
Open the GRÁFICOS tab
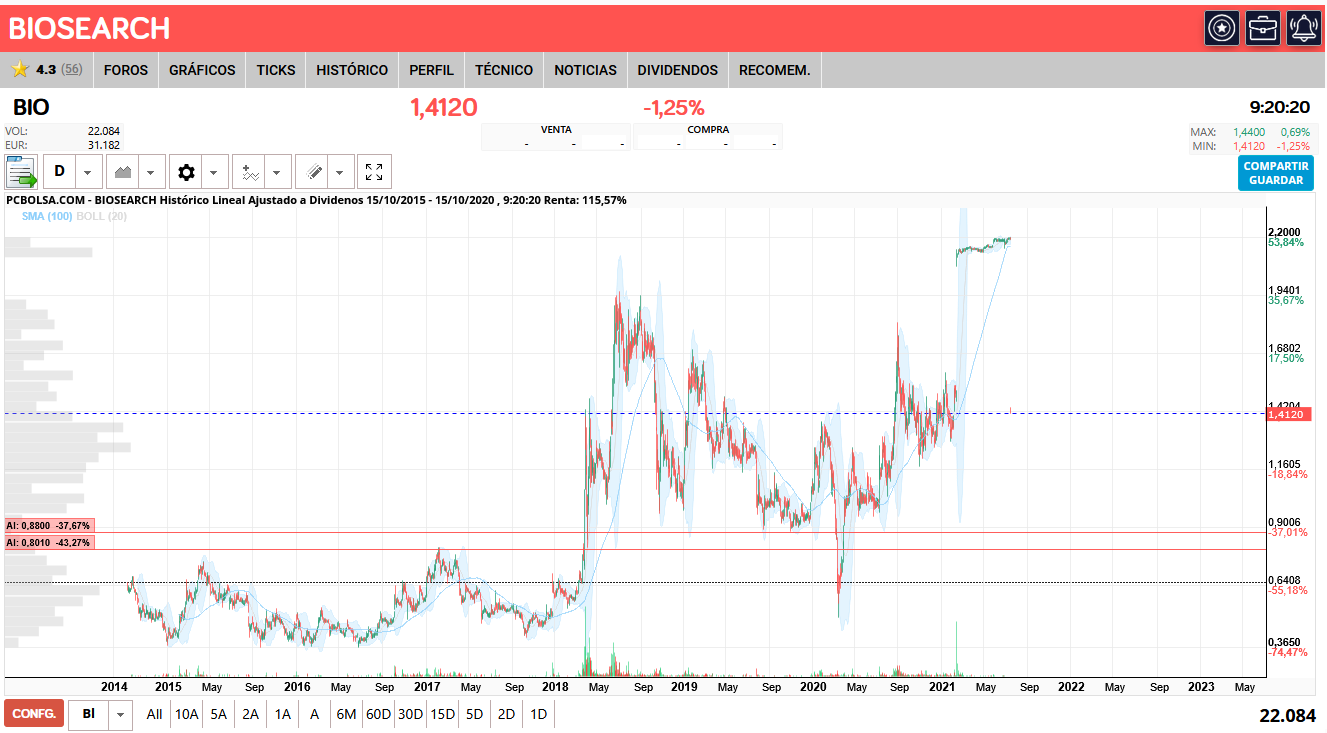[x=202, y=70]
